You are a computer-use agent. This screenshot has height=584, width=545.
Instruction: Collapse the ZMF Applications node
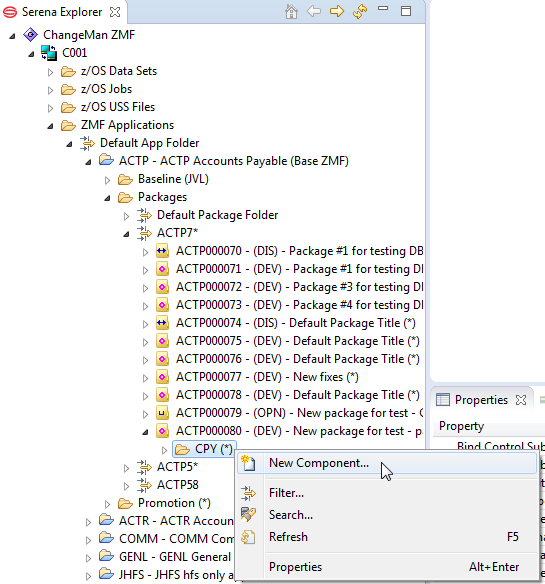(51, 126)
